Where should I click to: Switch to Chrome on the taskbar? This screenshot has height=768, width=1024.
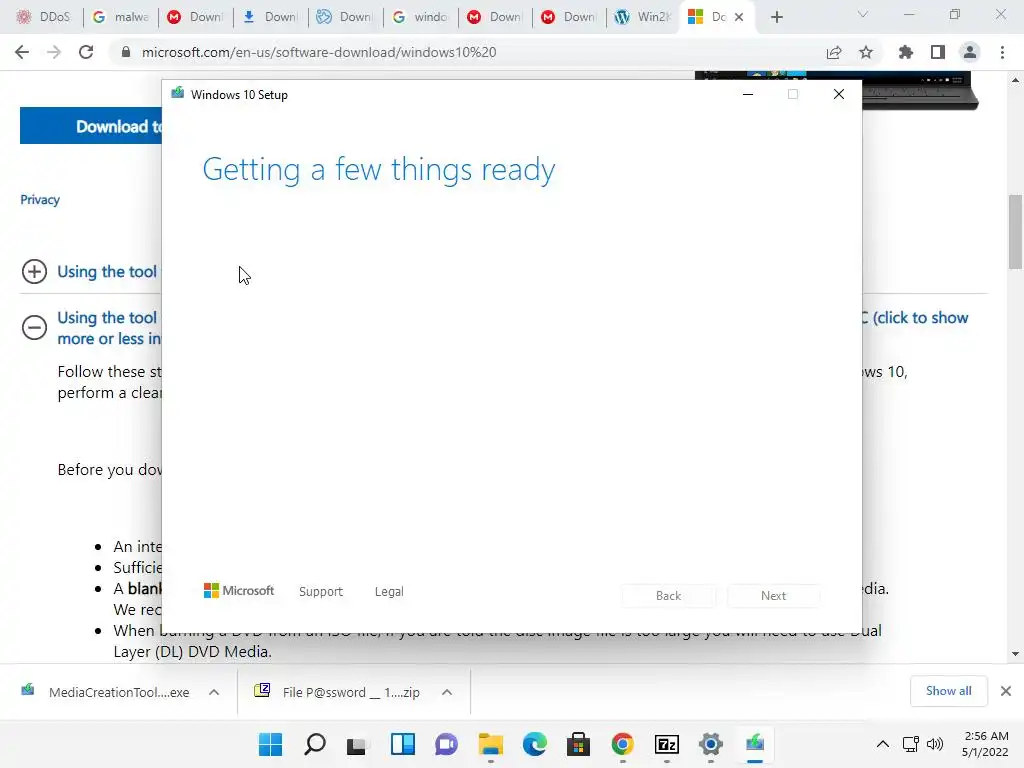pos(622,744)
